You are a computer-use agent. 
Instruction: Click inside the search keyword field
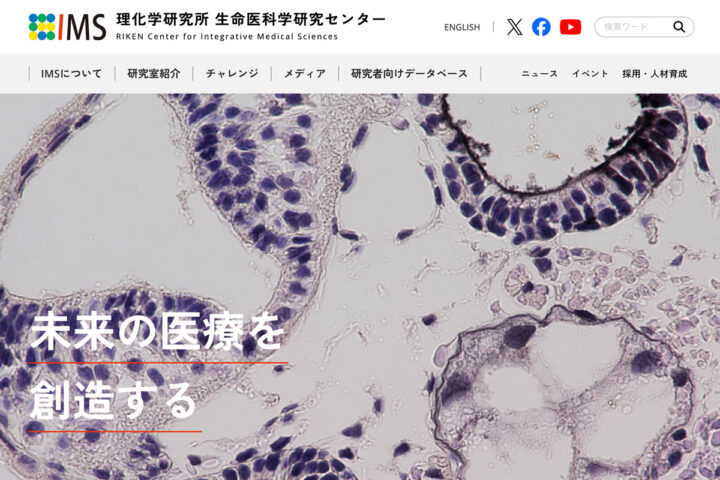[x=632, y=27]
